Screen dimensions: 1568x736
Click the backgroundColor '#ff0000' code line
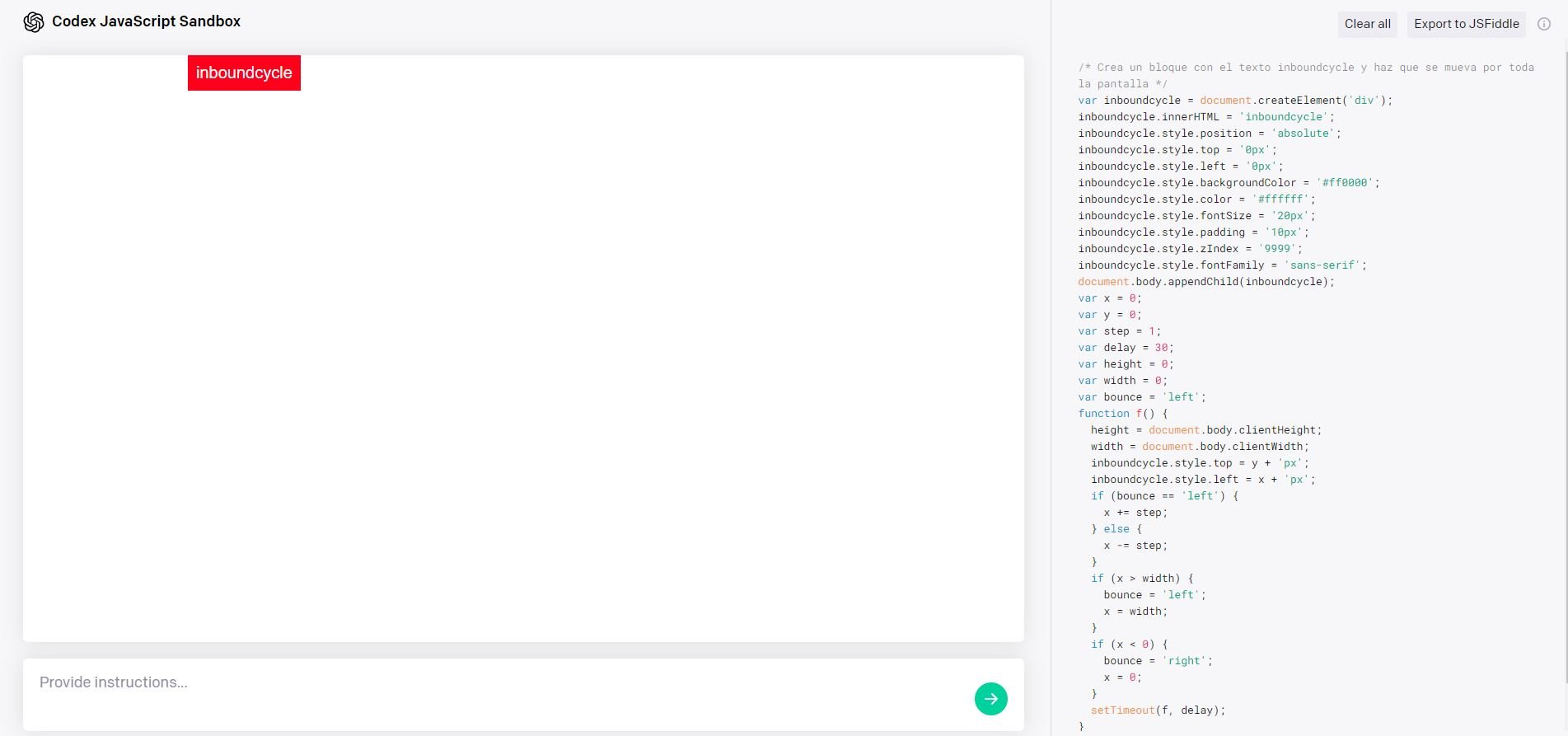(x=1228, y=183)
